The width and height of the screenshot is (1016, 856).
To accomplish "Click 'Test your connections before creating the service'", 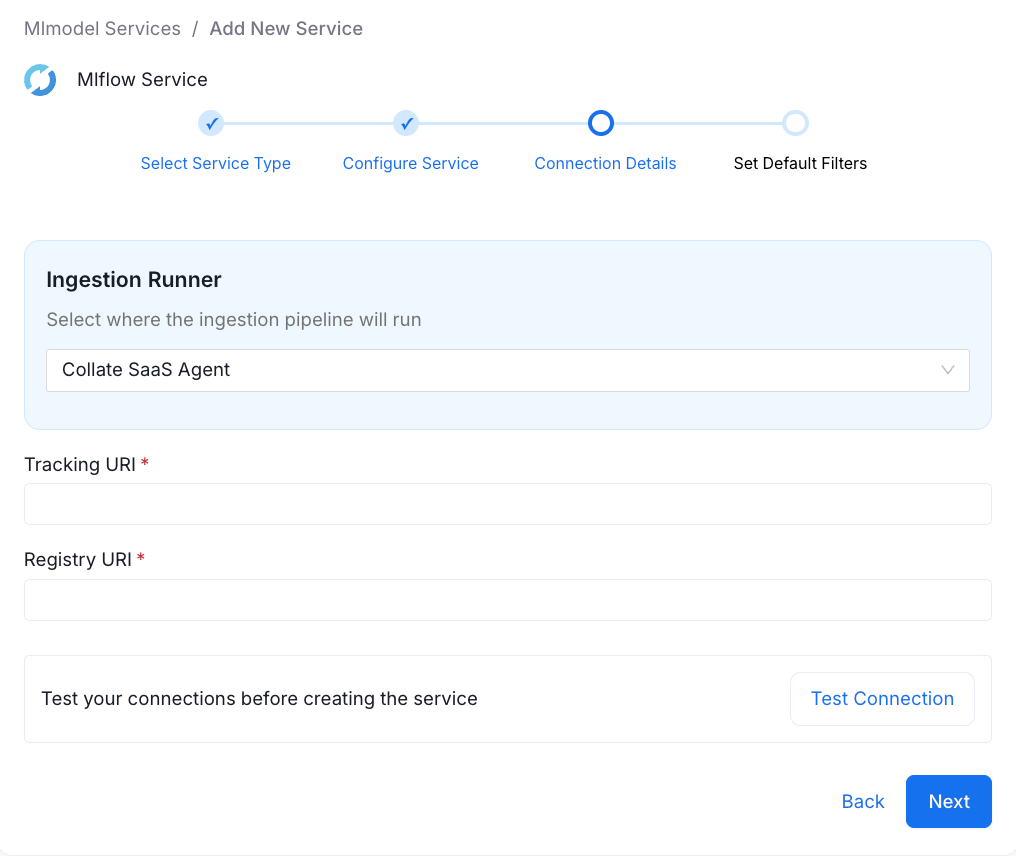I will 259,699.
